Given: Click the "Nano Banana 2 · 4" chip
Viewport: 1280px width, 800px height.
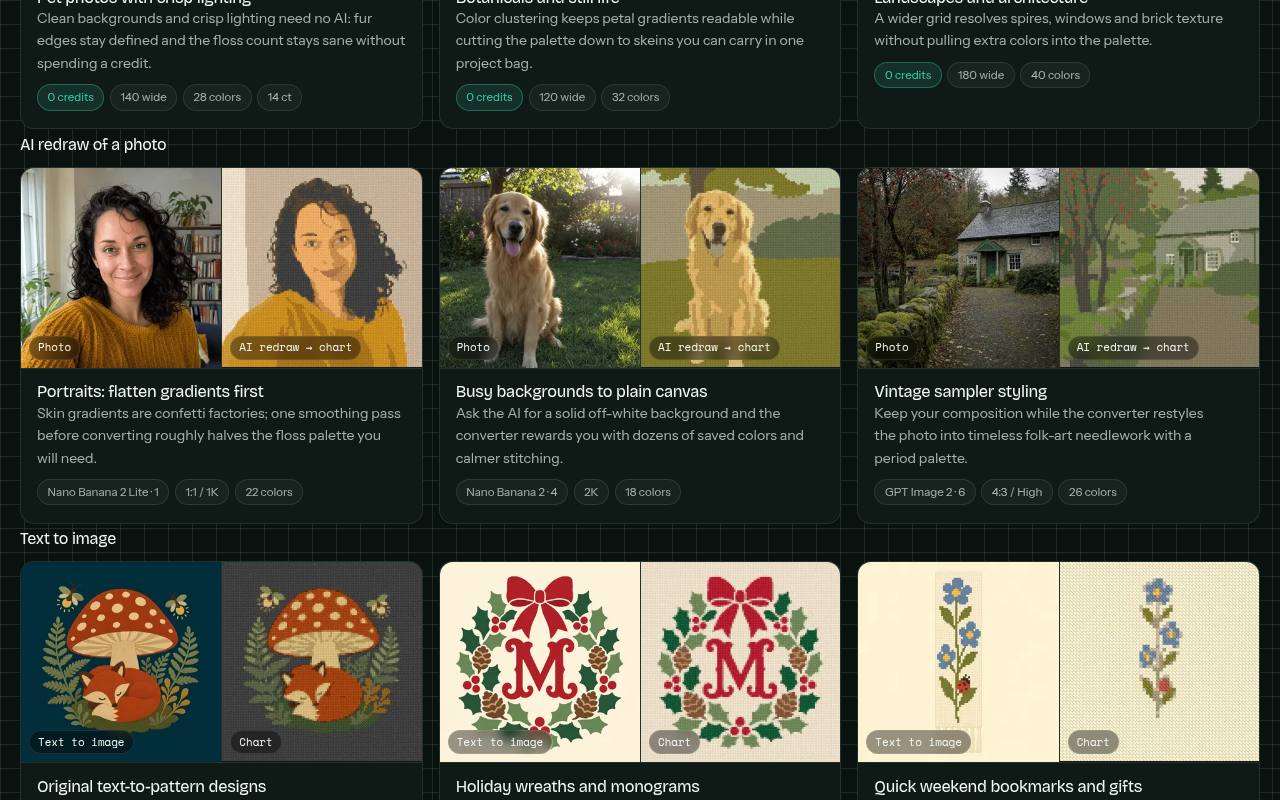Looking at the screenshot, I should pos(512,492).
